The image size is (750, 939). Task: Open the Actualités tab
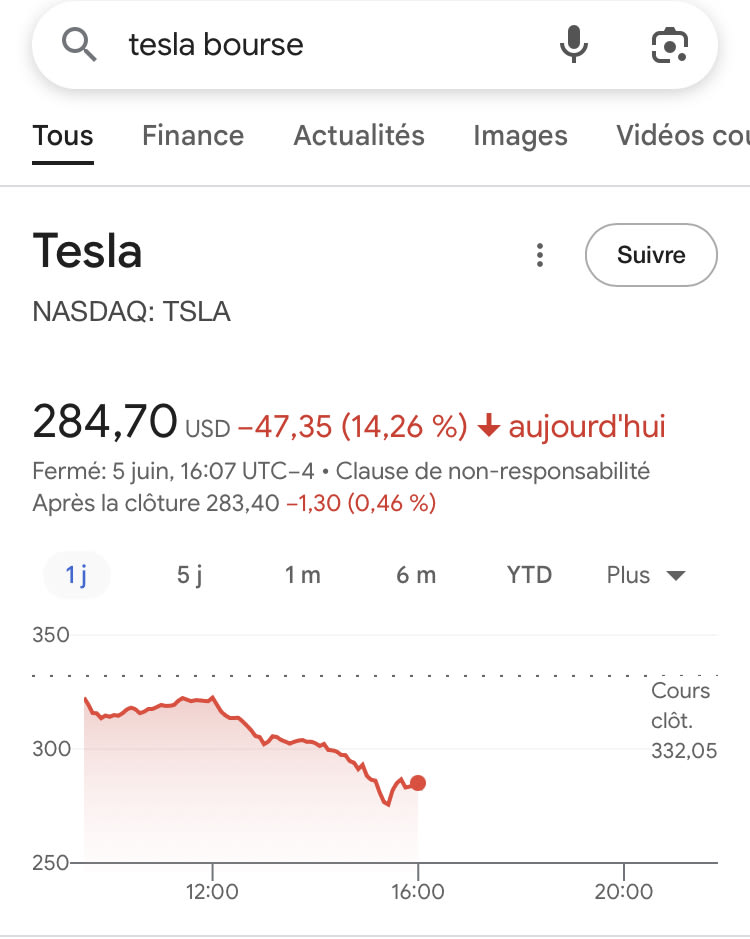359,136
